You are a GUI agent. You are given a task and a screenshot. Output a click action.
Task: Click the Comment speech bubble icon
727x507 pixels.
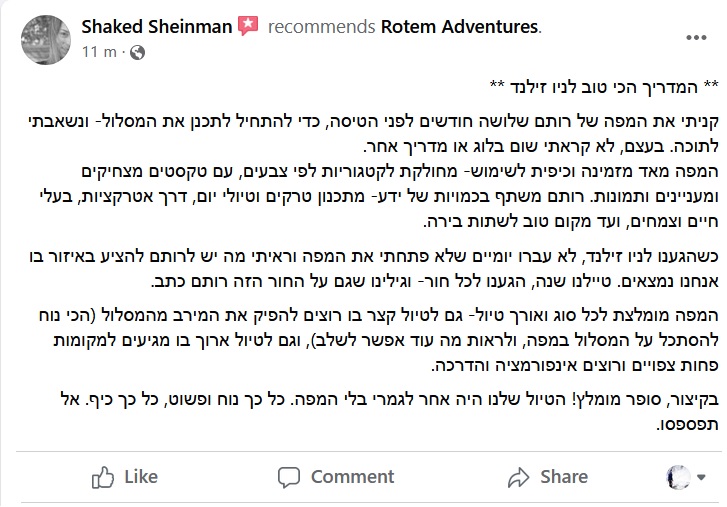pyautogui.click(x=291, y=477)
